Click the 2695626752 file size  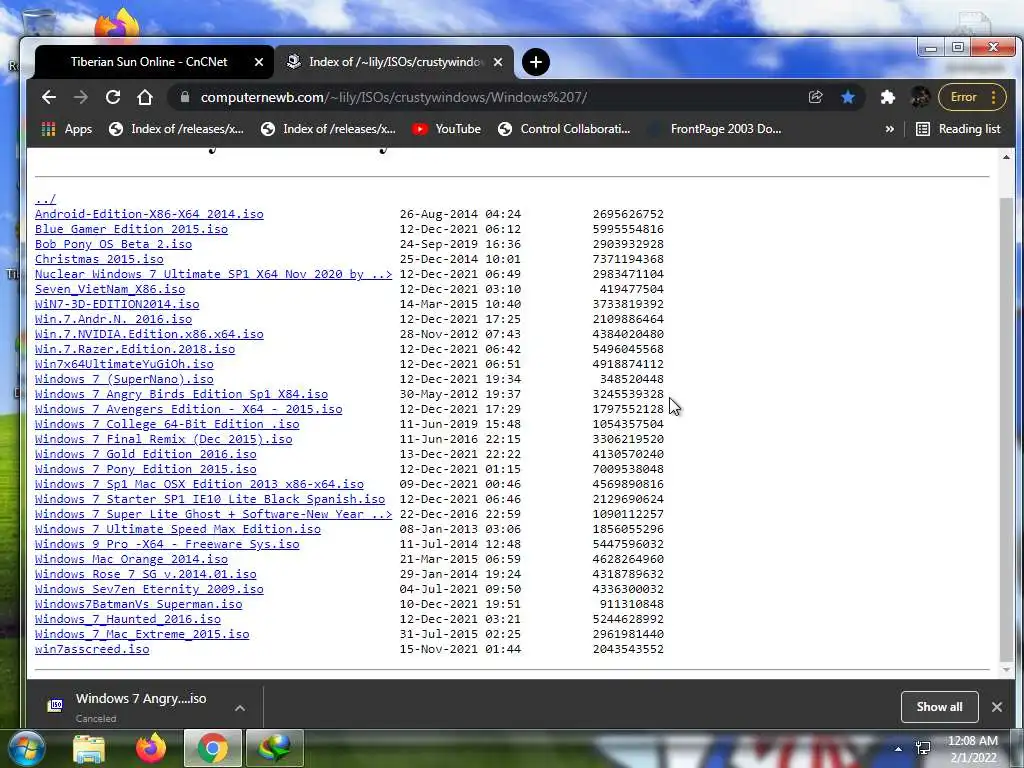click(628, 214)
